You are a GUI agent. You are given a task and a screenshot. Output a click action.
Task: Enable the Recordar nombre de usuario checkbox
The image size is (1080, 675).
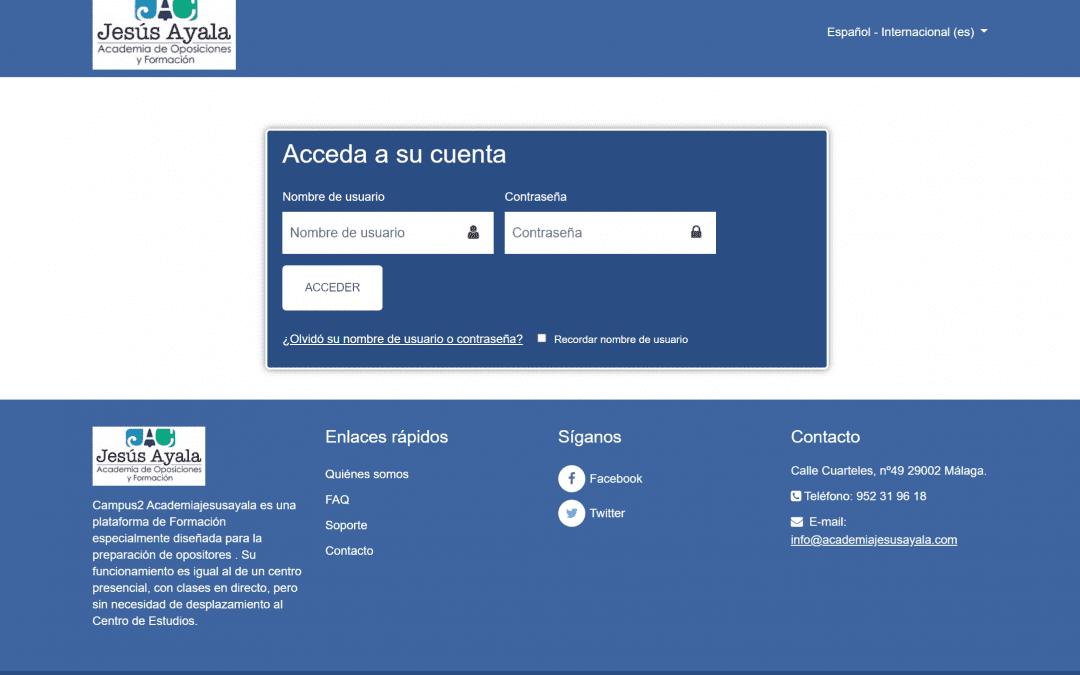click(541, 338)
